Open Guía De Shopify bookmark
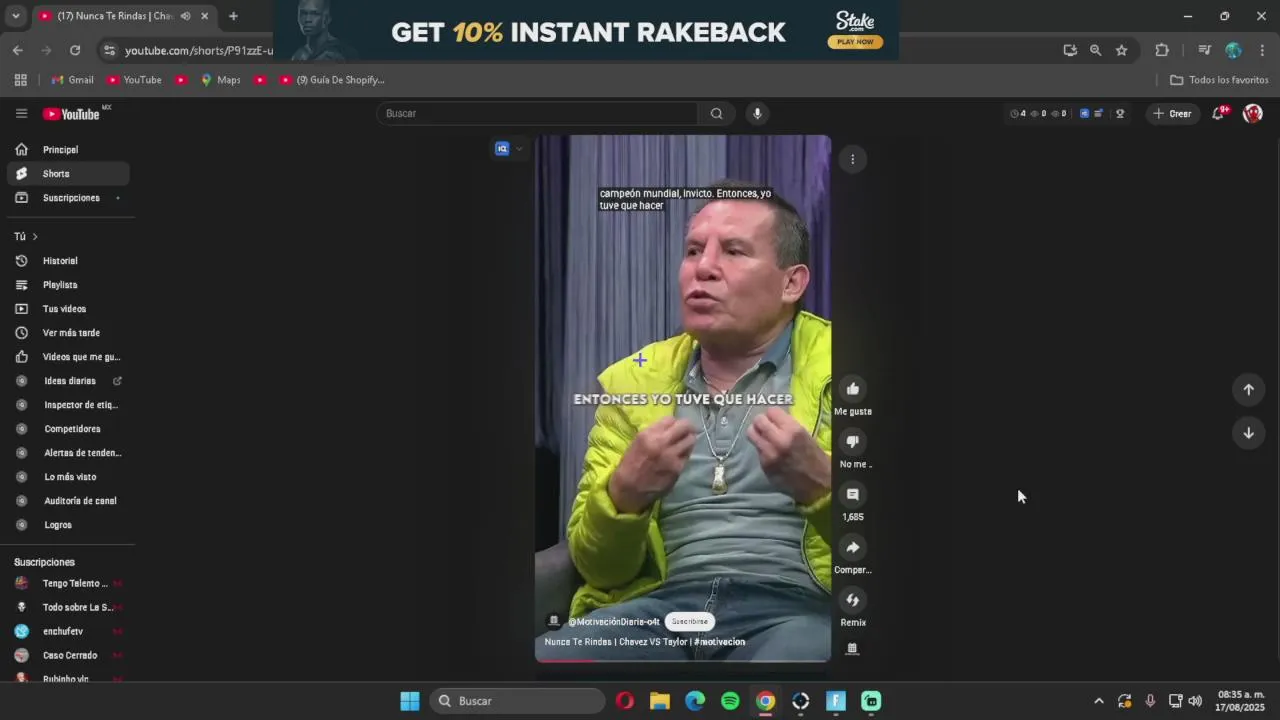1280x720 pixels. point(332,80)
